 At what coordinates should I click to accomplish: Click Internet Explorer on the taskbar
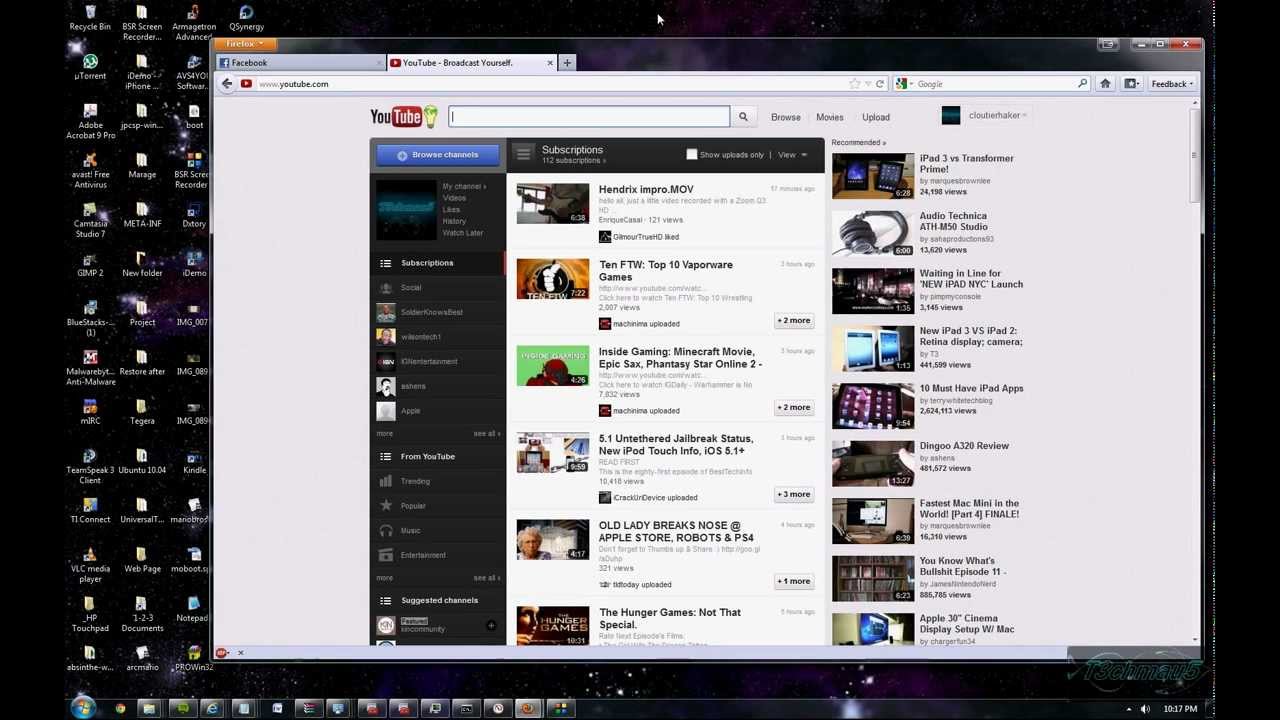coord(212,709)
